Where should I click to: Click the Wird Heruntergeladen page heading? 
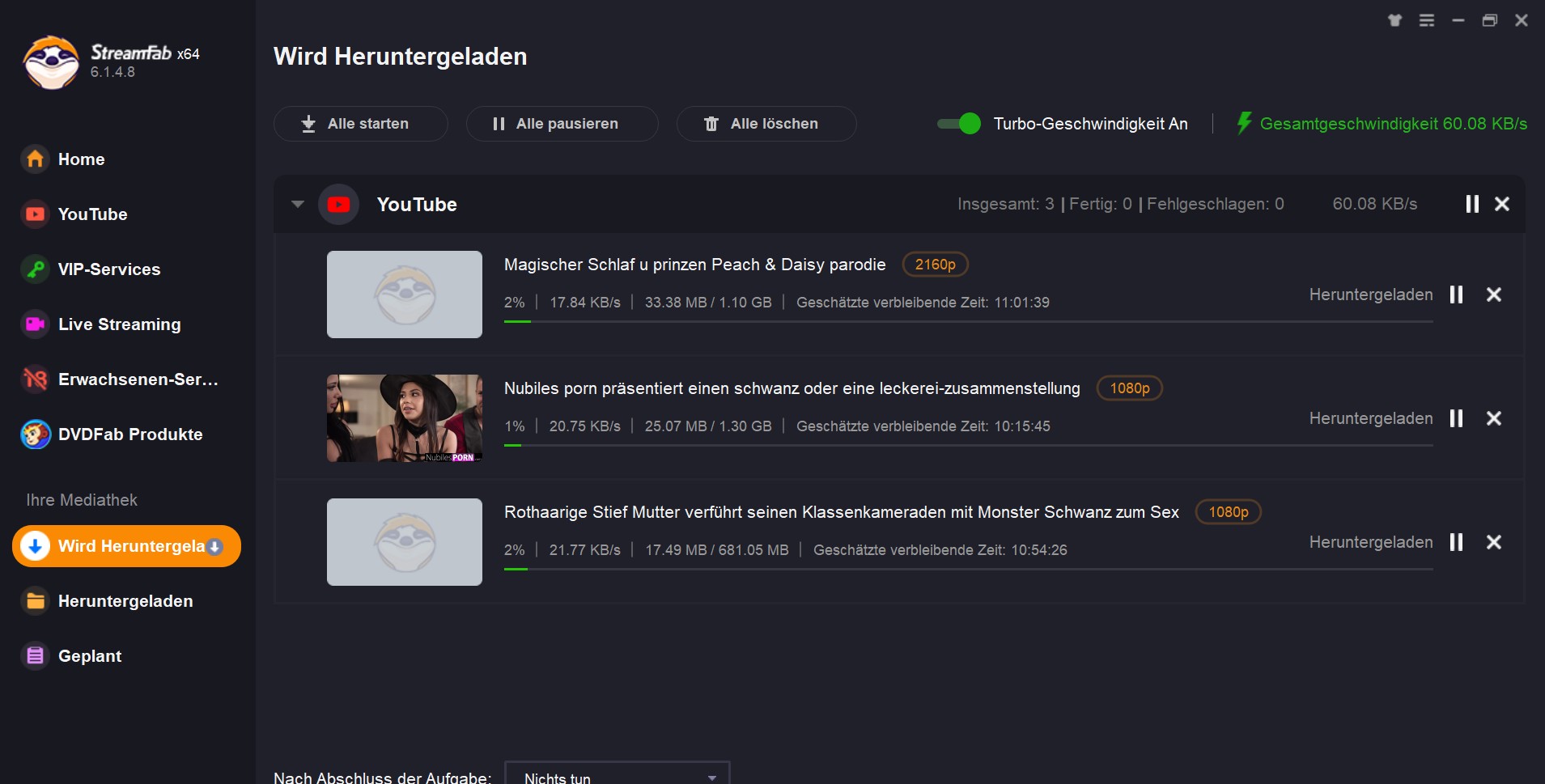pos(401,57)
